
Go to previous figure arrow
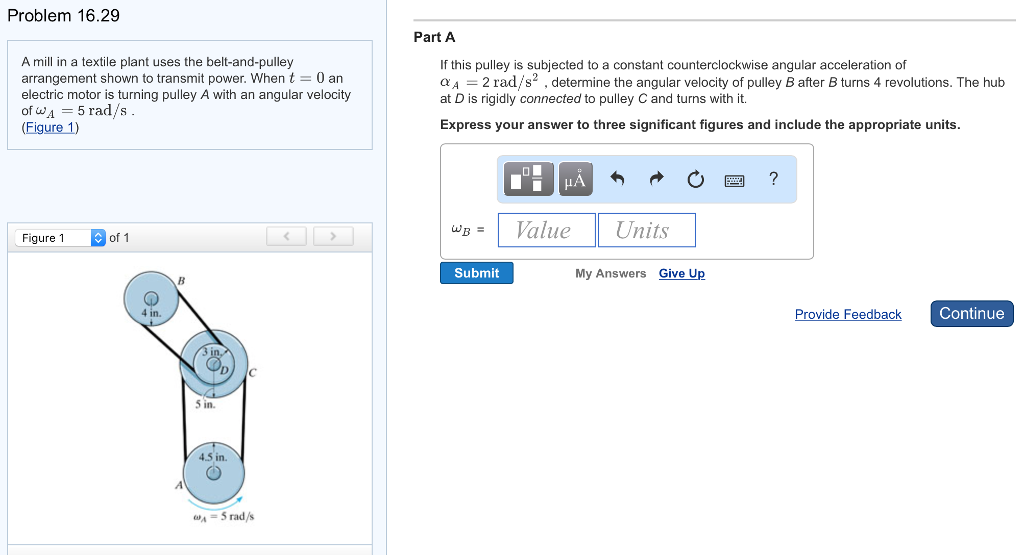point(287,237)
